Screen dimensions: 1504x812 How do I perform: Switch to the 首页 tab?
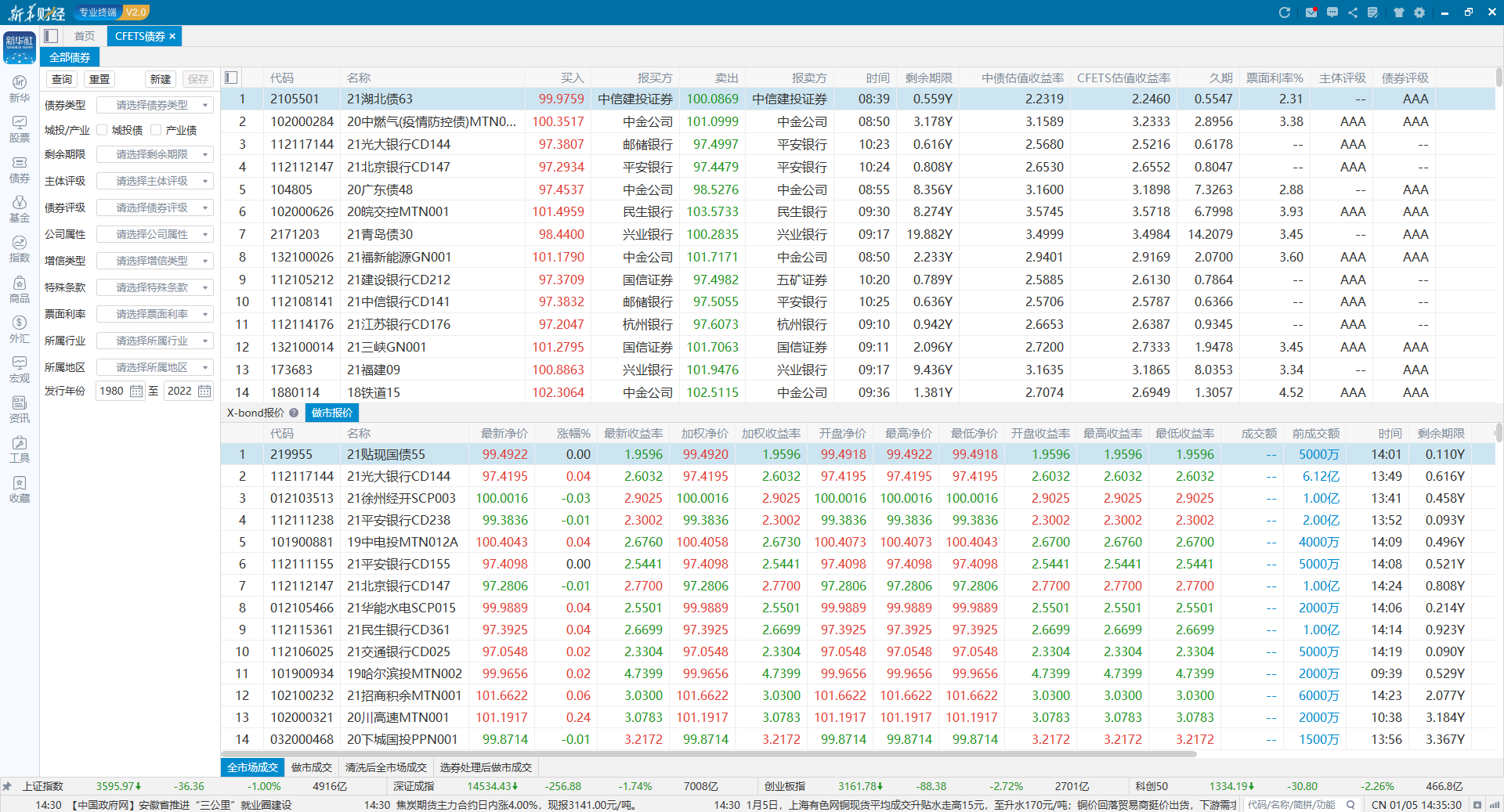coord(85,36)
